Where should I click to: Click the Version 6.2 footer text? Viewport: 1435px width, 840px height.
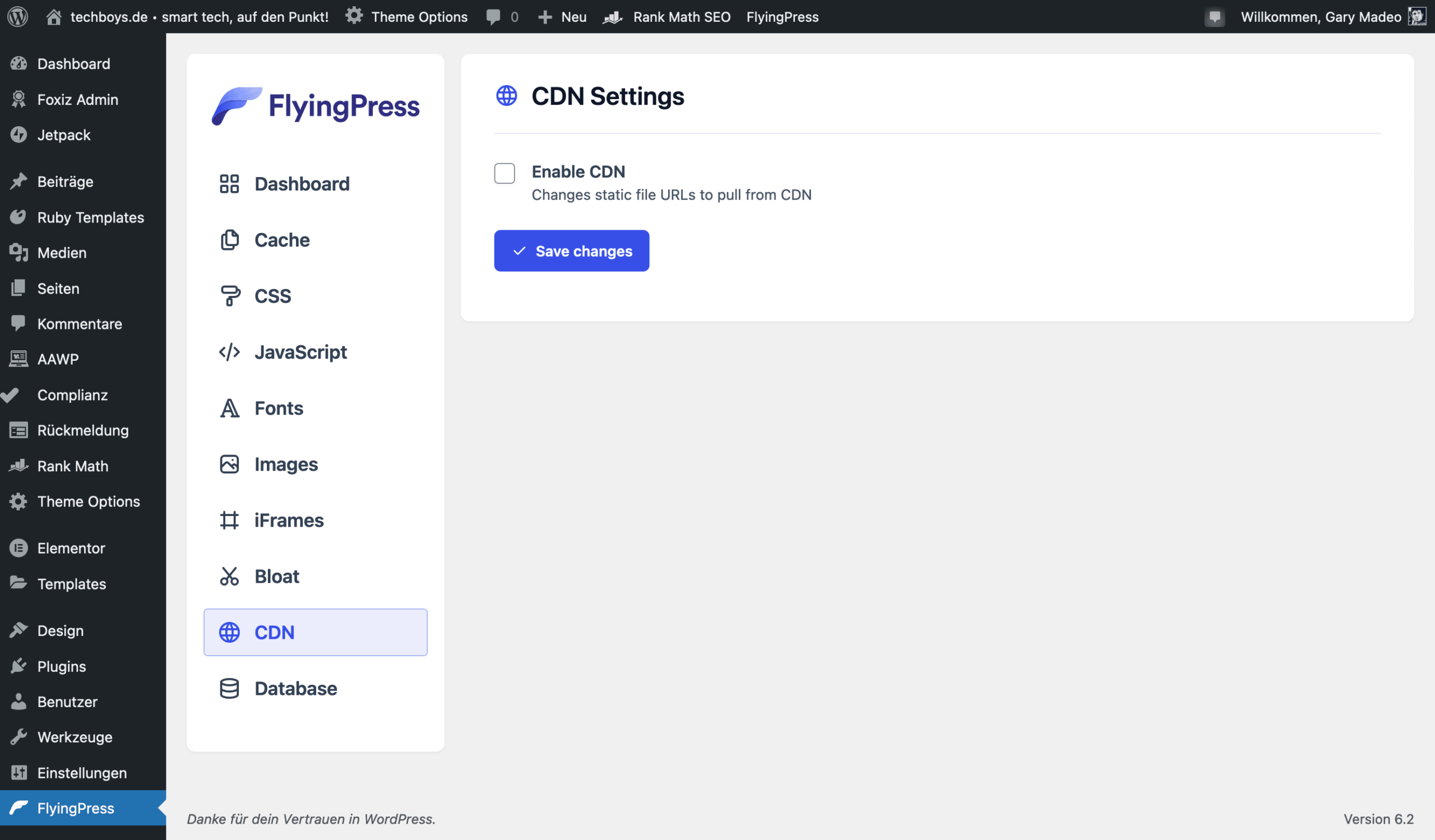[x=1378, y=819]
